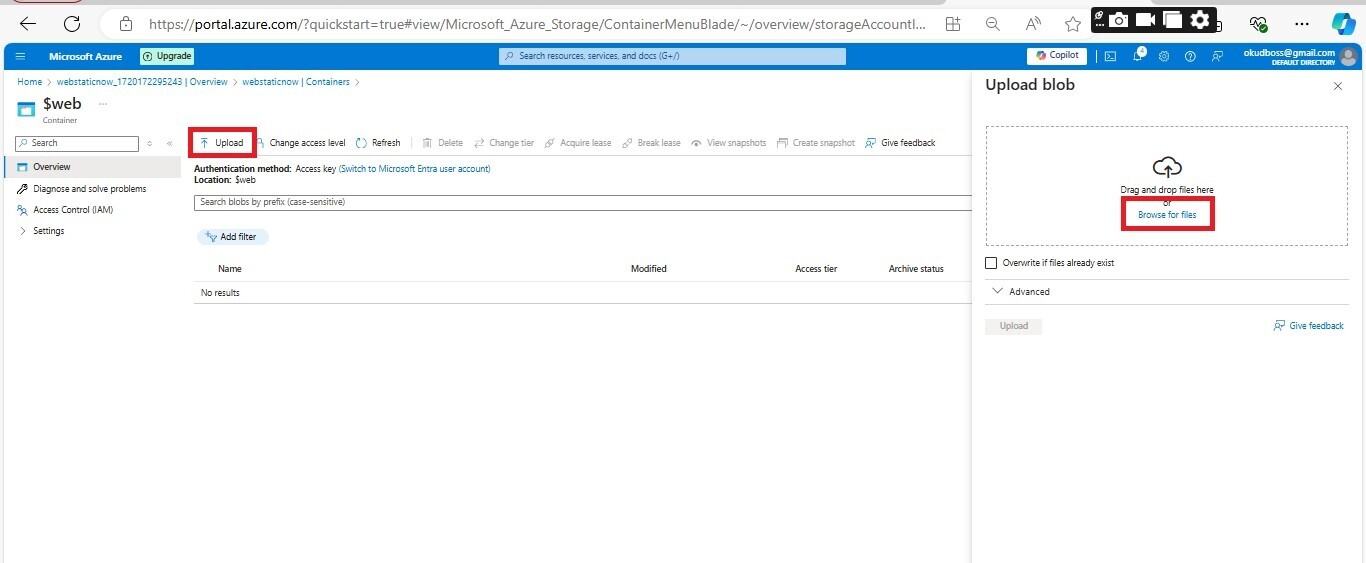Click the cloud upload icon in drop zone
The image size is (1366, 563).
tap(1167, 168)
